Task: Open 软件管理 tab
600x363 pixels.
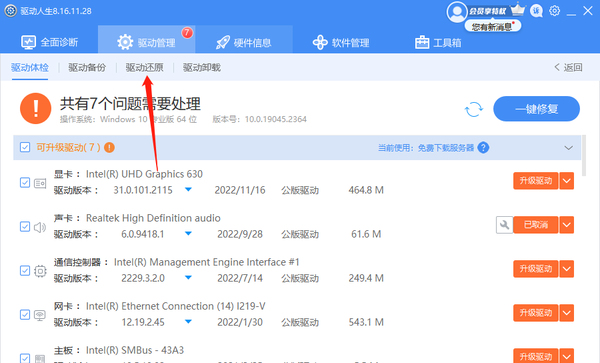Action: pyautogui.click(x=341, y=42)
